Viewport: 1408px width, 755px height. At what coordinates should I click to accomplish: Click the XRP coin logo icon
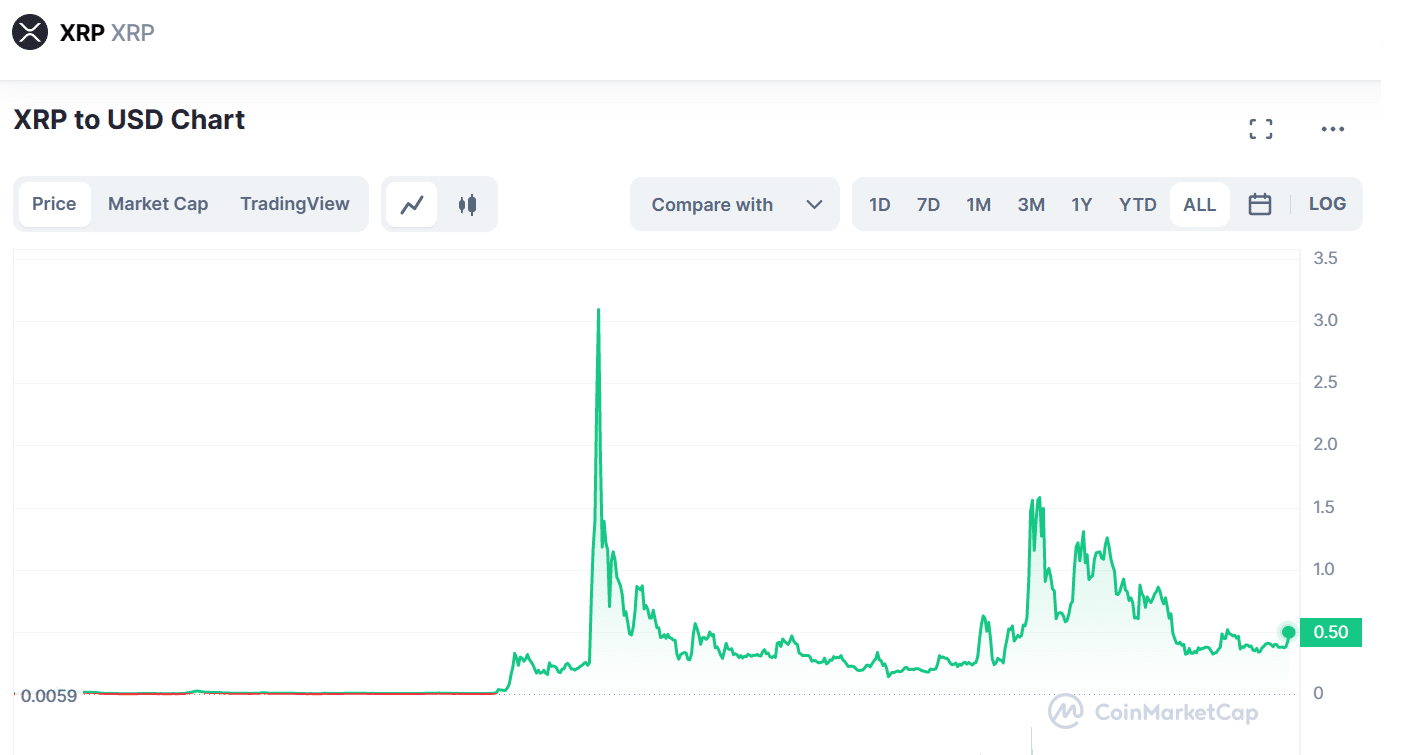(30, 32)
